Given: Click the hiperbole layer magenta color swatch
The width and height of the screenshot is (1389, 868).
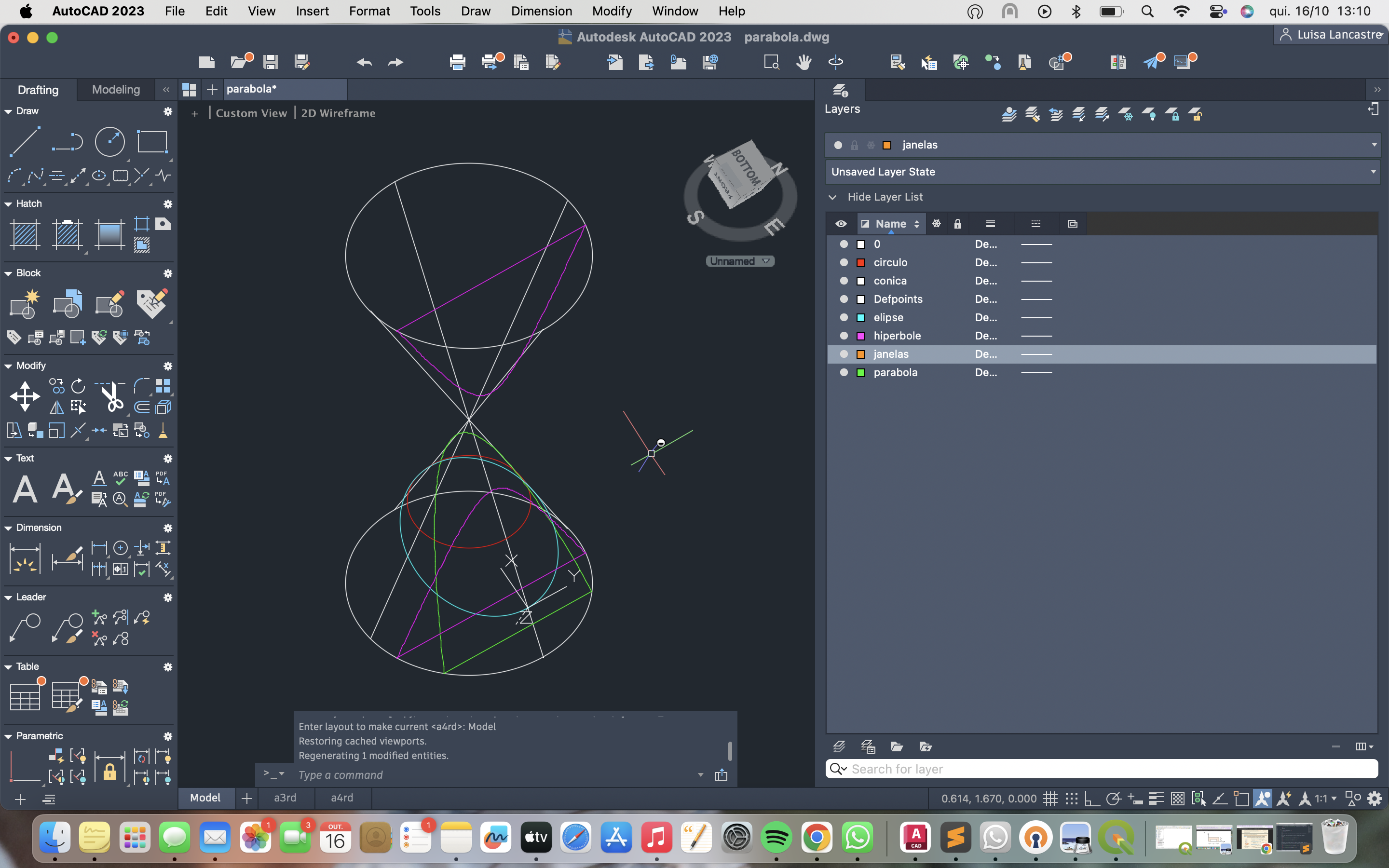Looking at the screenshot, I should pos(861,336).
